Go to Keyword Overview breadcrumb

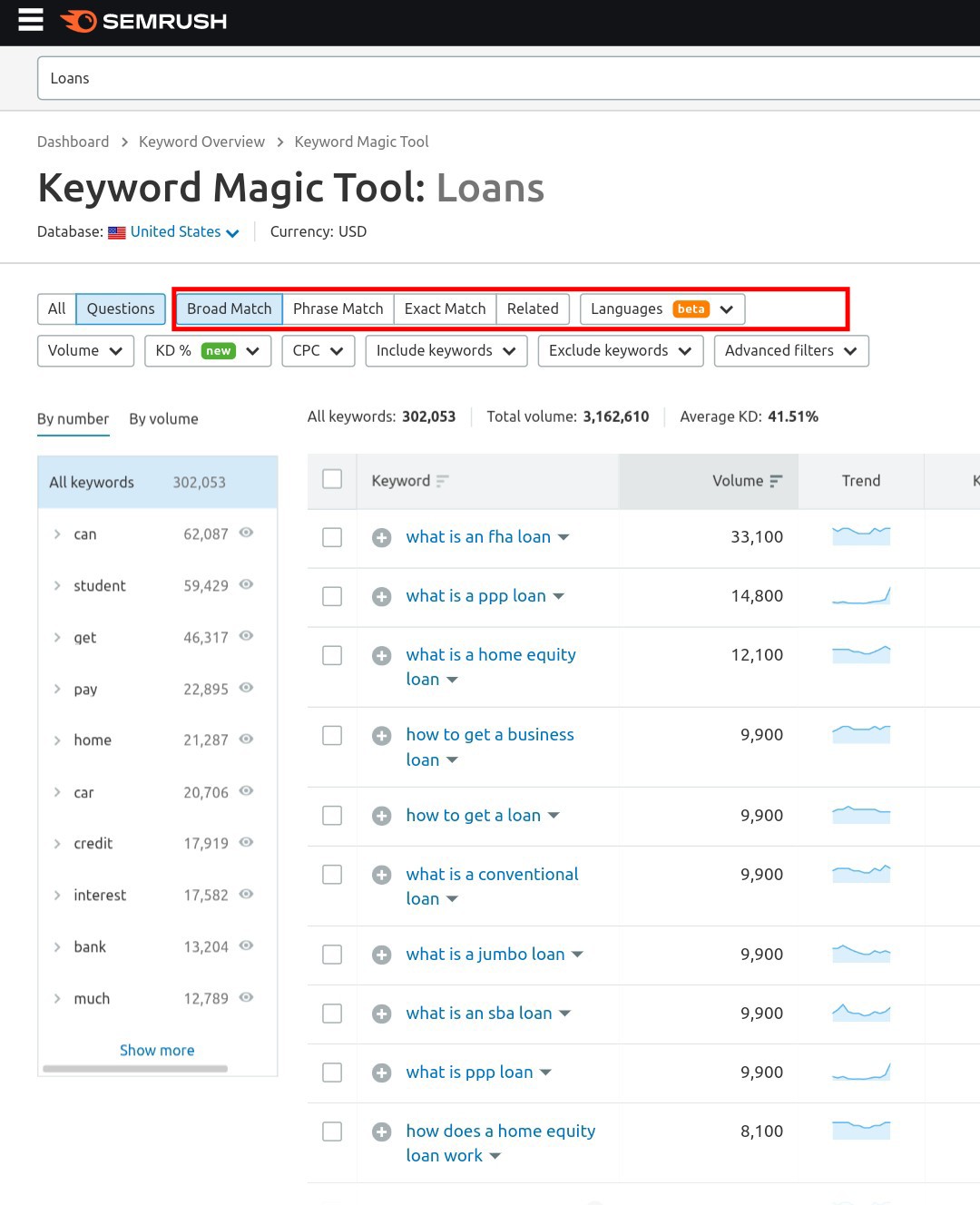(x=201, y=142)
